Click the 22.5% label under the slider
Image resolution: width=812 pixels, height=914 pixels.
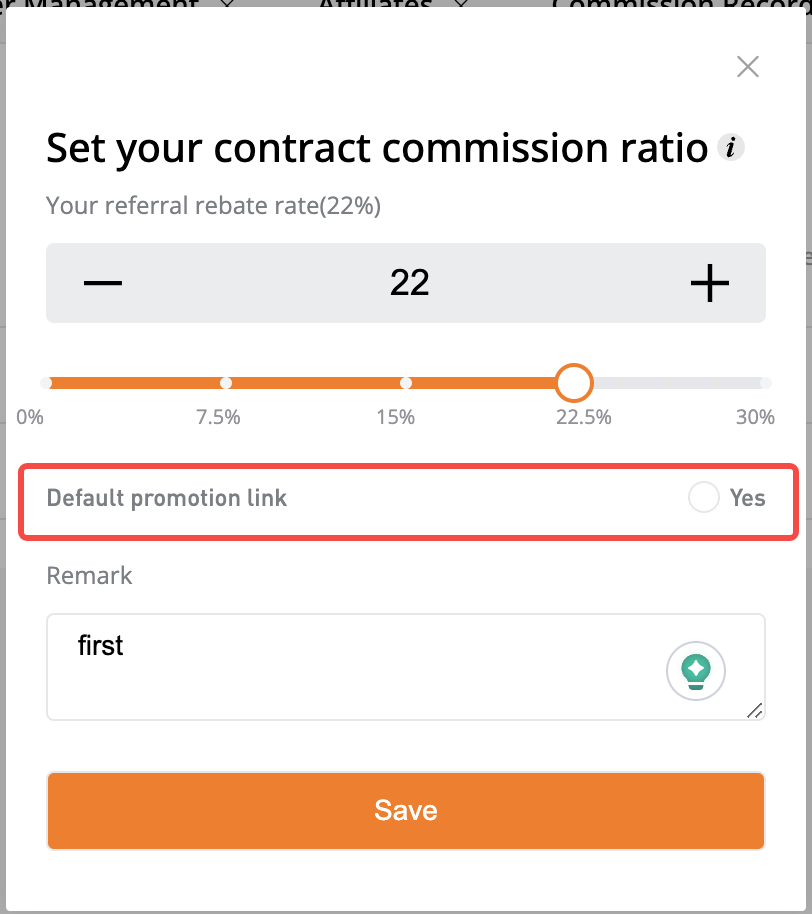point(583,417)
